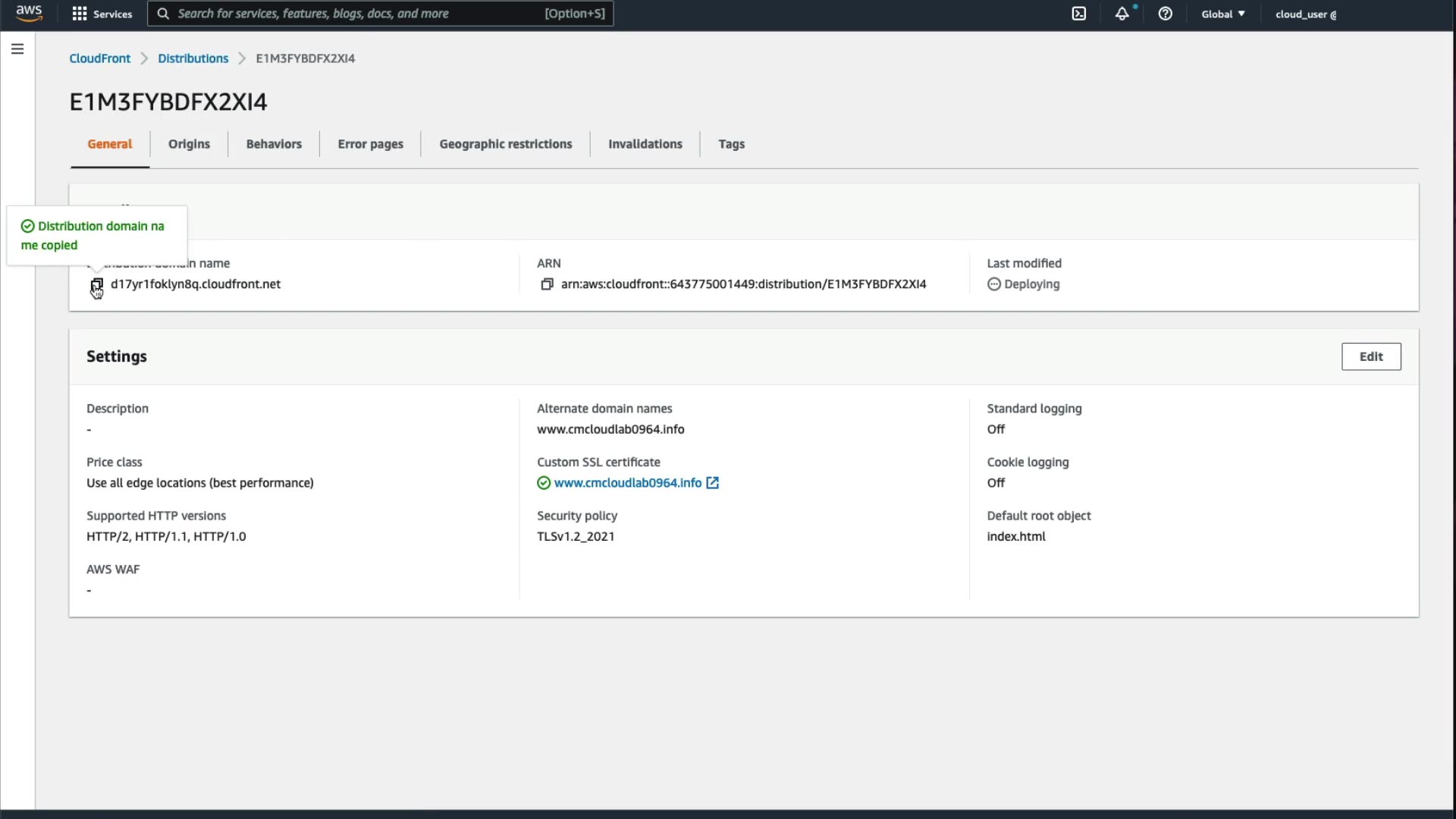The image size is (1456, 819).
Task: Open the www.cmcloudlab0964.info certificate link
Action: [627, 483]
